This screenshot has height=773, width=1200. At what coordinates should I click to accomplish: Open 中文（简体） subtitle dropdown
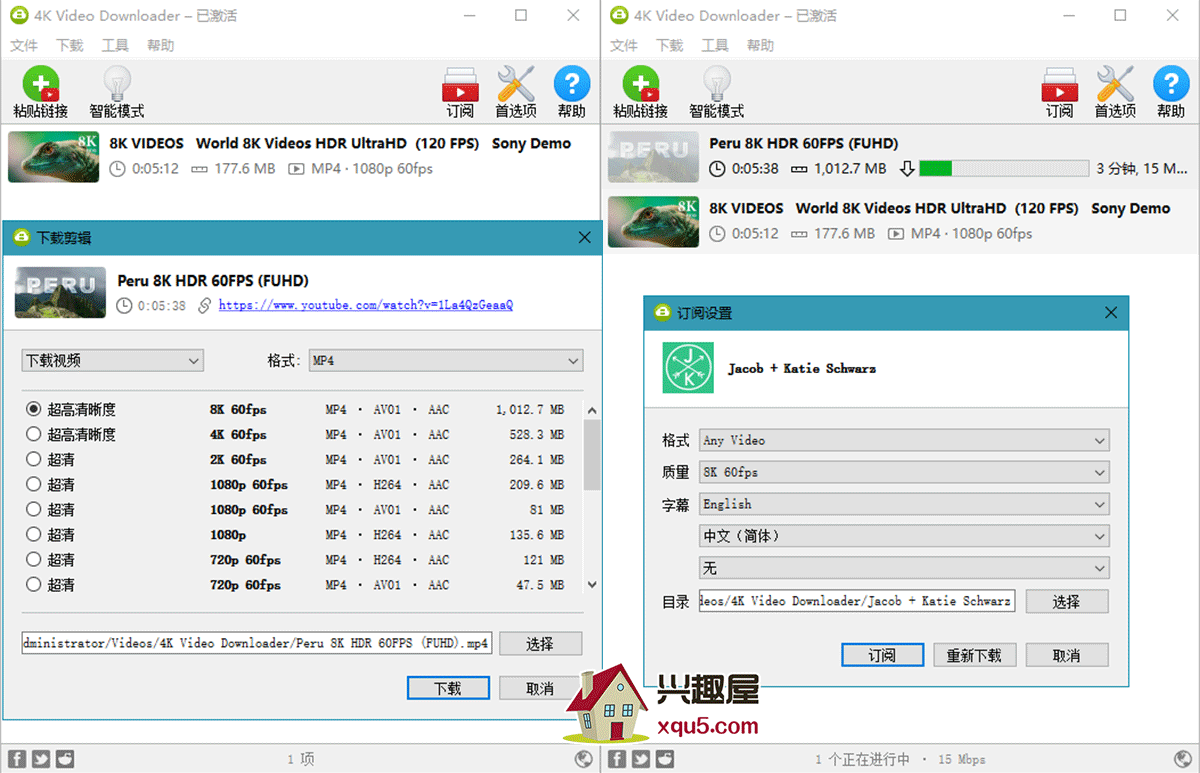(904, 536)
